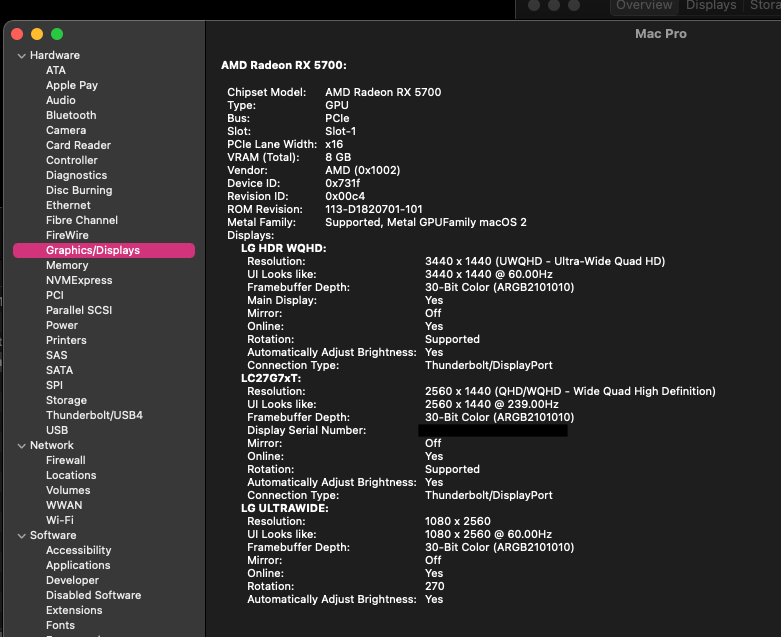Collapse the Software section chevron

pyautogui.click(x=21, y=536)
